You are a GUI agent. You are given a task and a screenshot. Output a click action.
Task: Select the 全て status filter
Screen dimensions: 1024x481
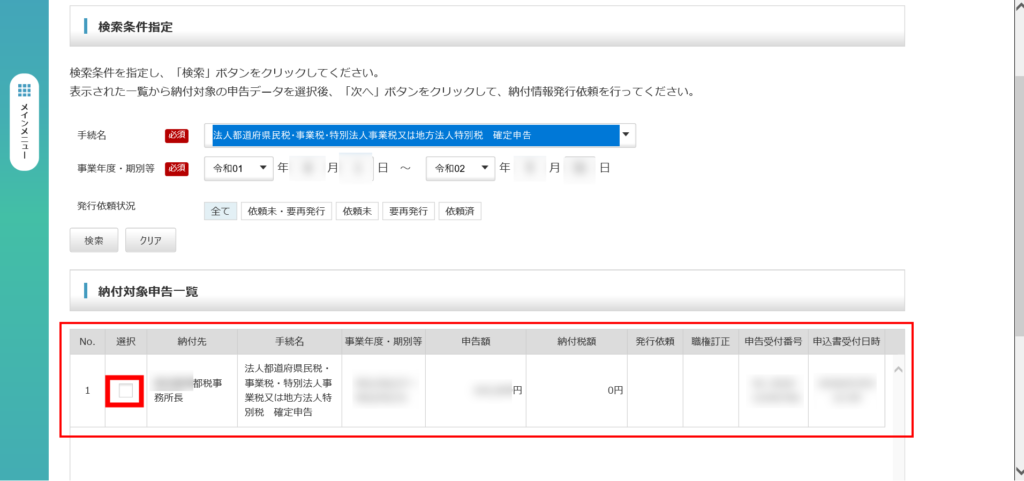[220, 211]
